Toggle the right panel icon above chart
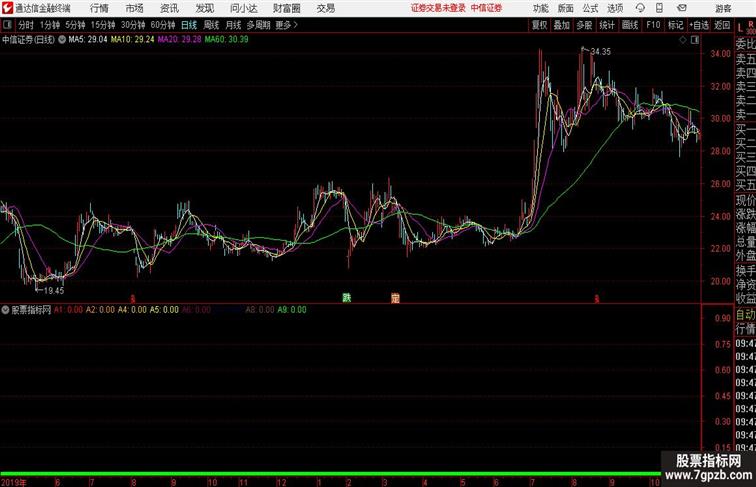 click(x=695, y=40)
